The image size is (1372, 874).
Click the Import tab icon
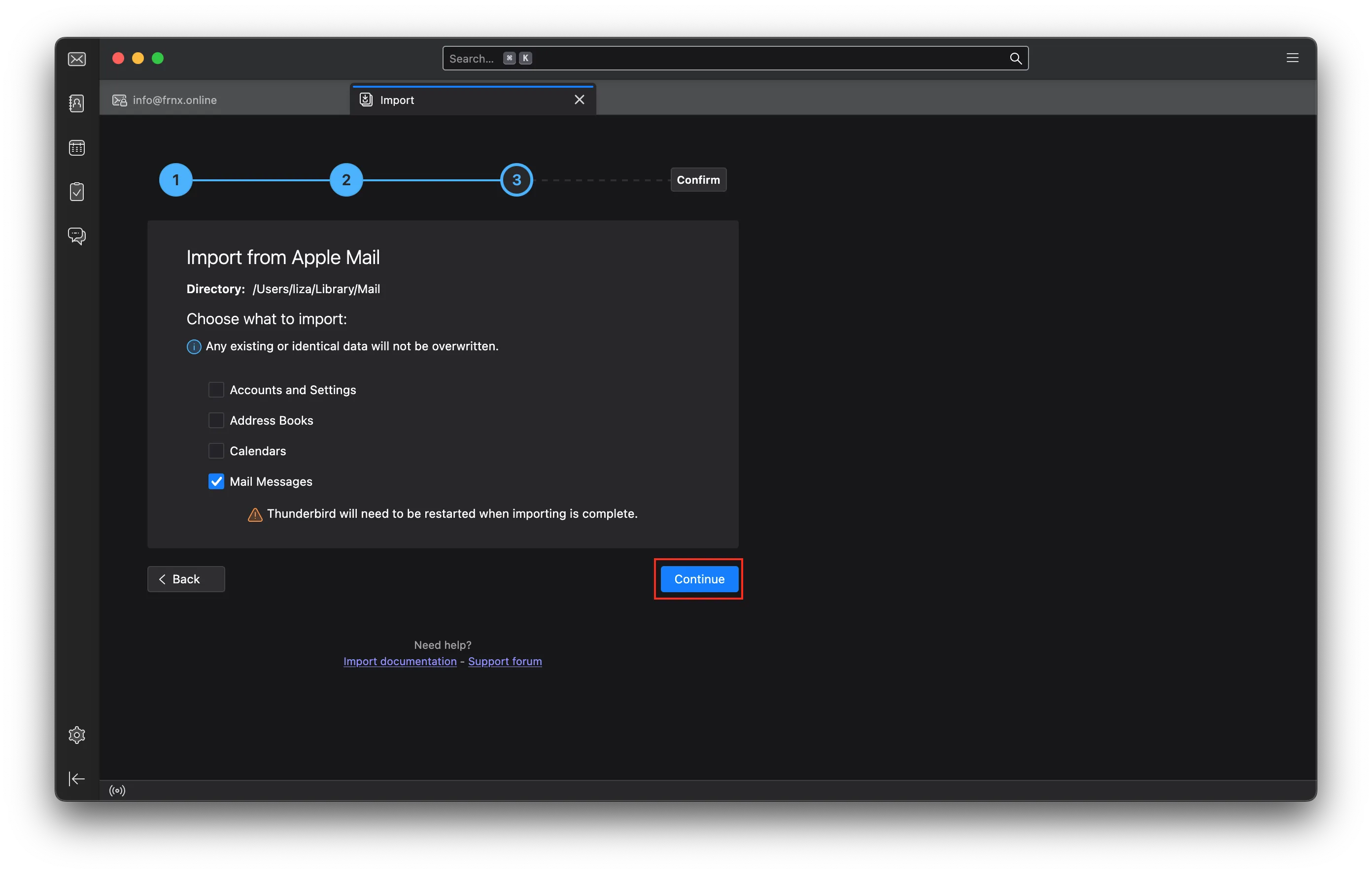(366, 100)
